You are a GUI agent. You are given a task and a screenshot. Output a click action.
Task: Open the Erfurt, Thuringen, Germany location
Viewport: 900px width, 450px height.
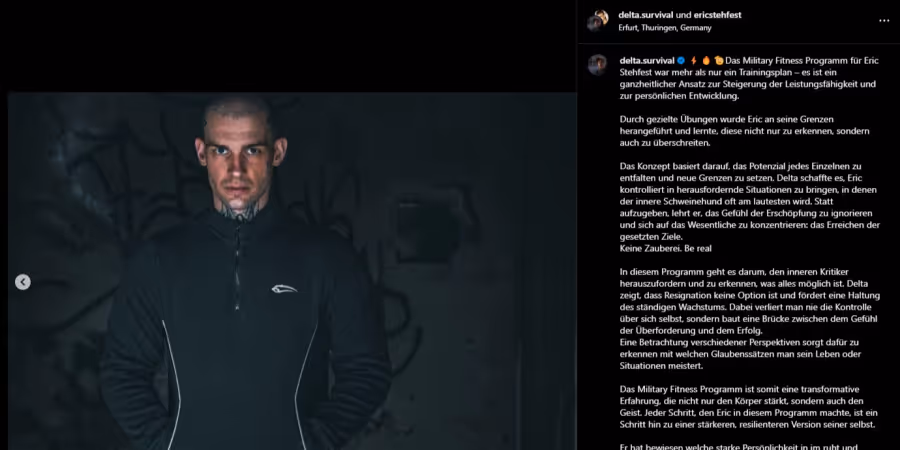(665, 28)
